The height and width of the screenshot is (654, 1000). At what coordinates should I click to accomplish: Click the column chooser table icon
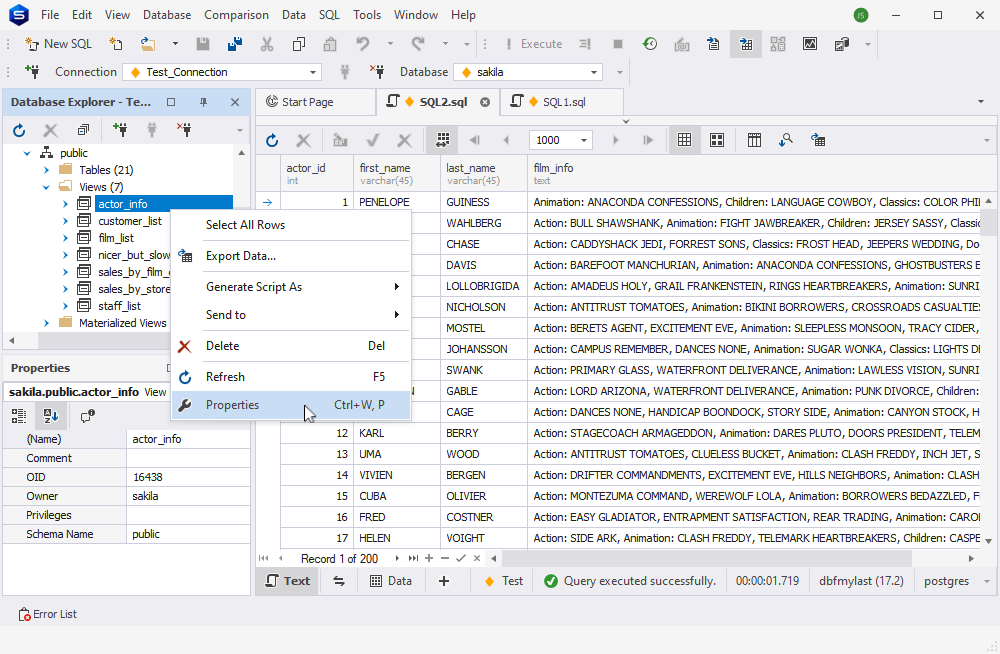tap(754, 140)
